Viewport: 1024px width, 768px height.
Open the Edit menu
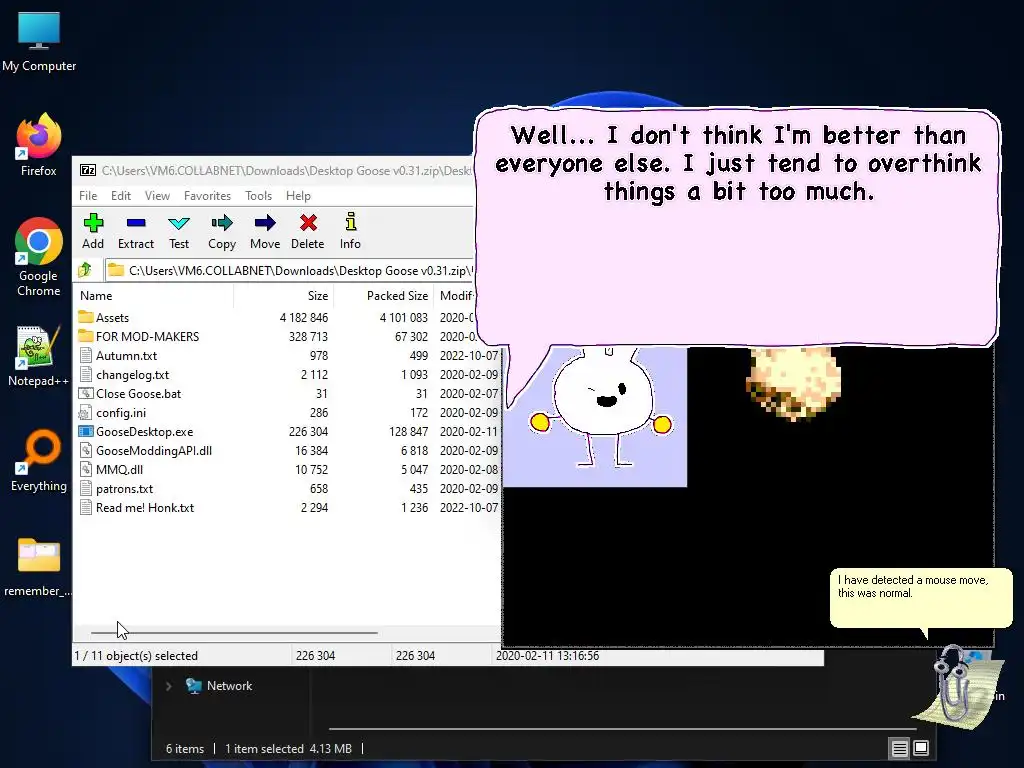pos(121,196)
